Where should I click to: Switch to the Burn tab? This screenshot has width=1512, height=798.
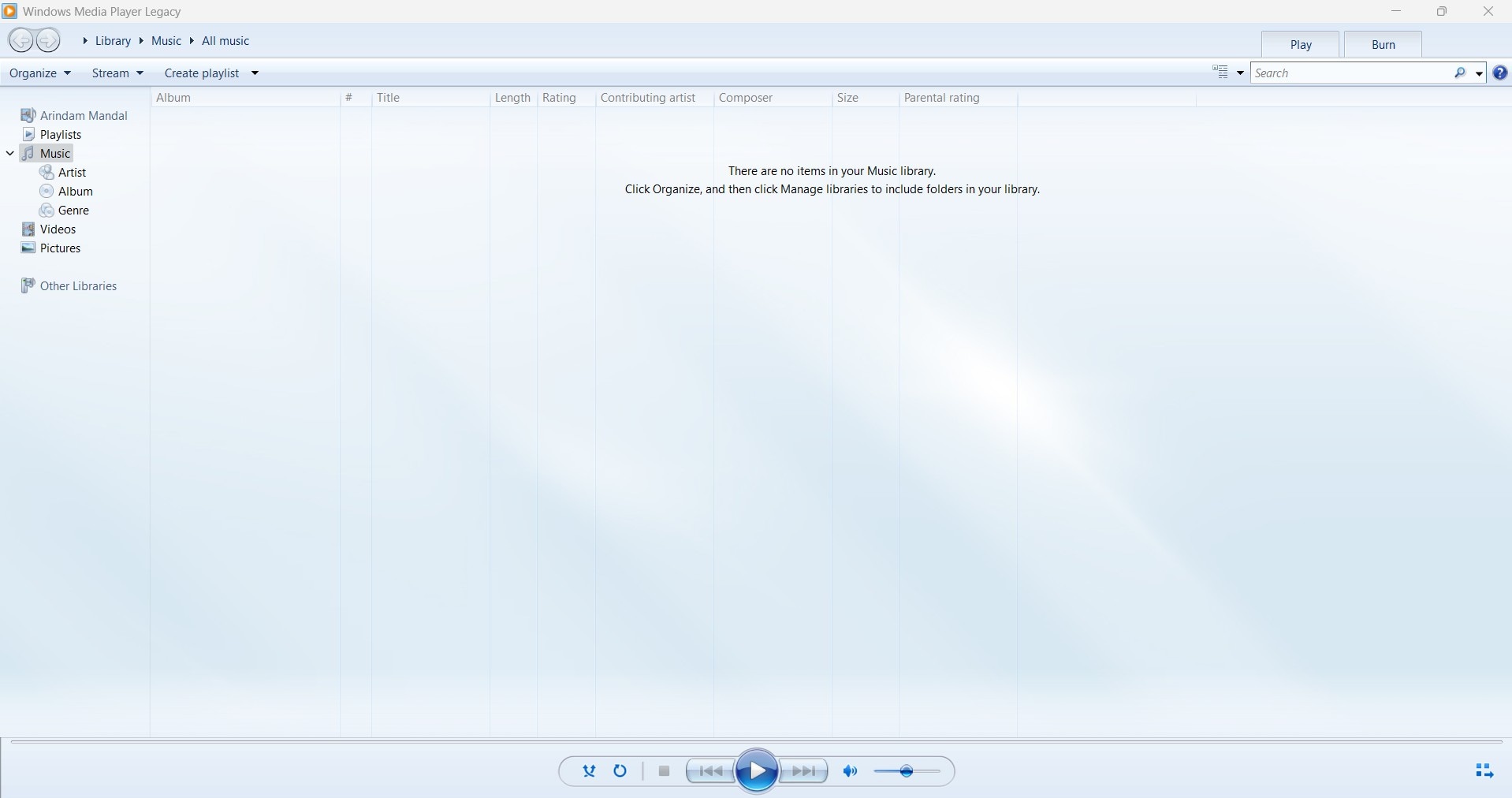tap(1384, 45)
